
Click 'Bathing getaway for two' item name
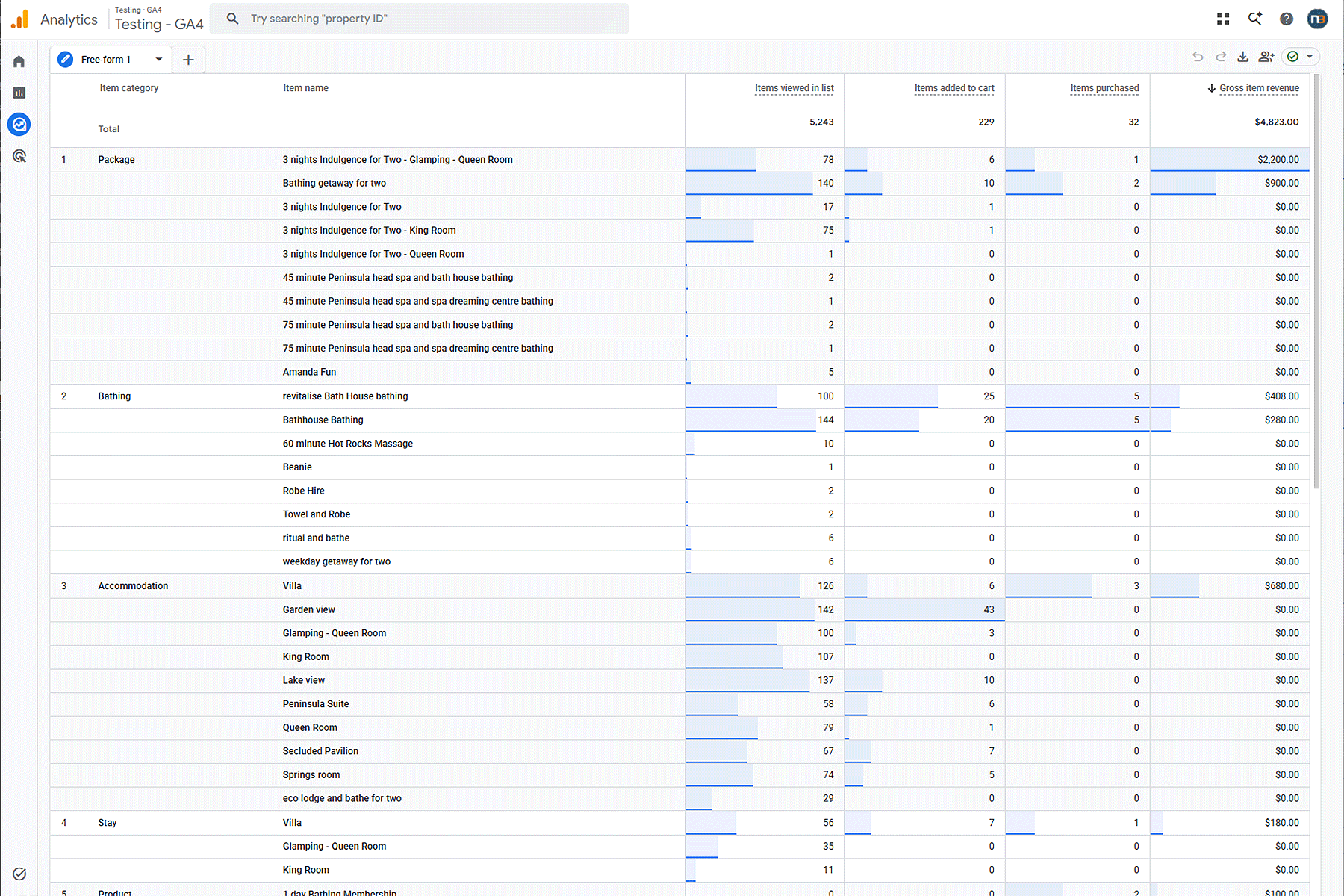(335, 183)
